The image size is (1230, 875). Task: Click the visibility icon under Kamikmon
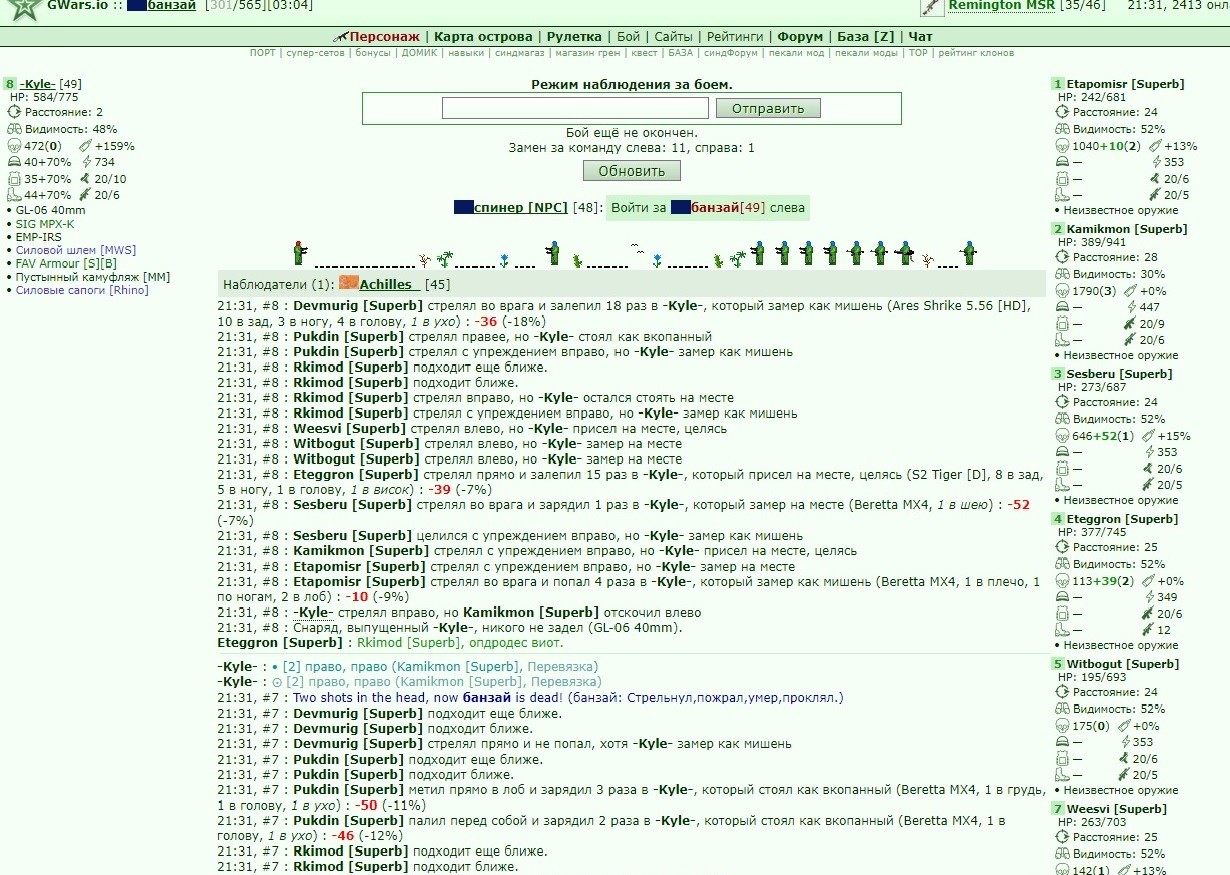[1062, 274]
